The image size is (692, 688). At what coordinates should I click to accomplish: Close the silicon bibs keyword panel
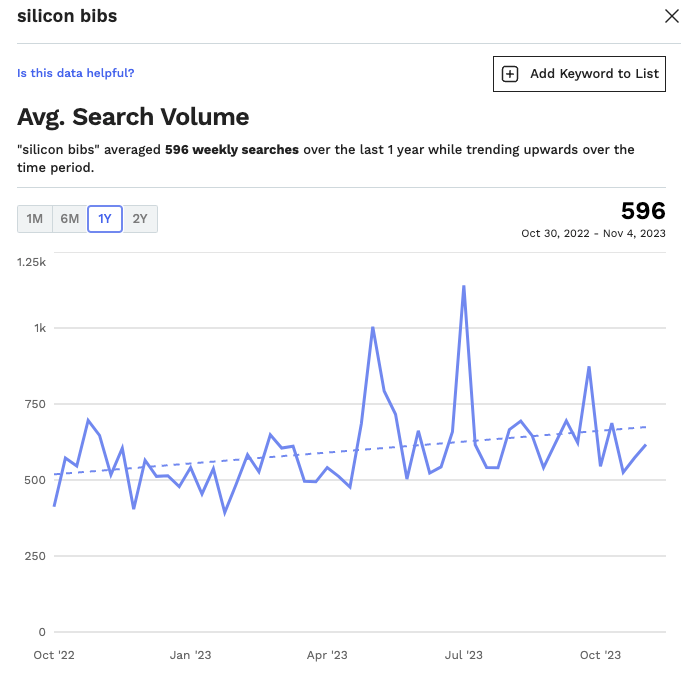coord(671,16)
